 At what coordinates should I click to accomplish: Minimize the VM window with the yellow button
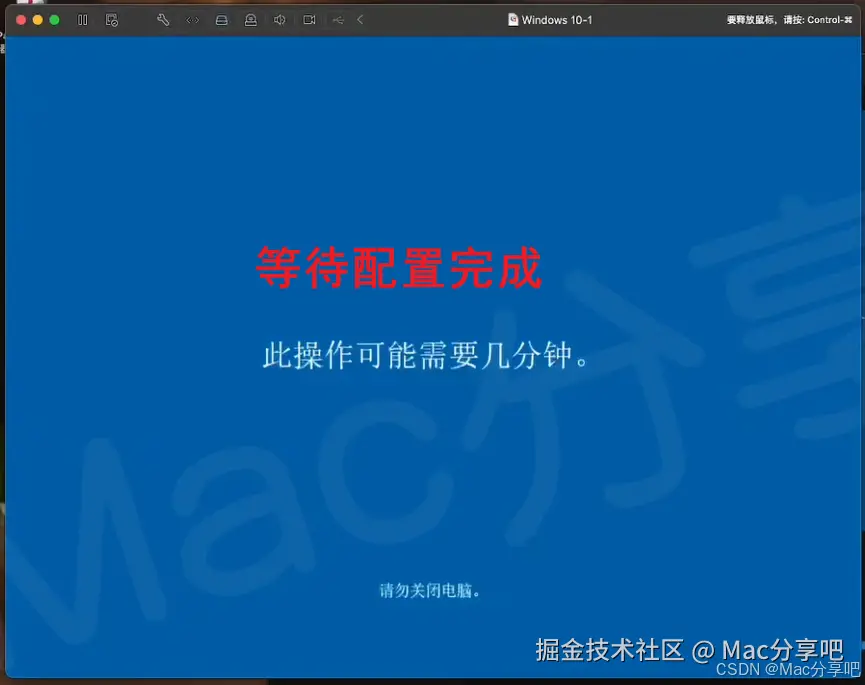(x=36, y=19)
